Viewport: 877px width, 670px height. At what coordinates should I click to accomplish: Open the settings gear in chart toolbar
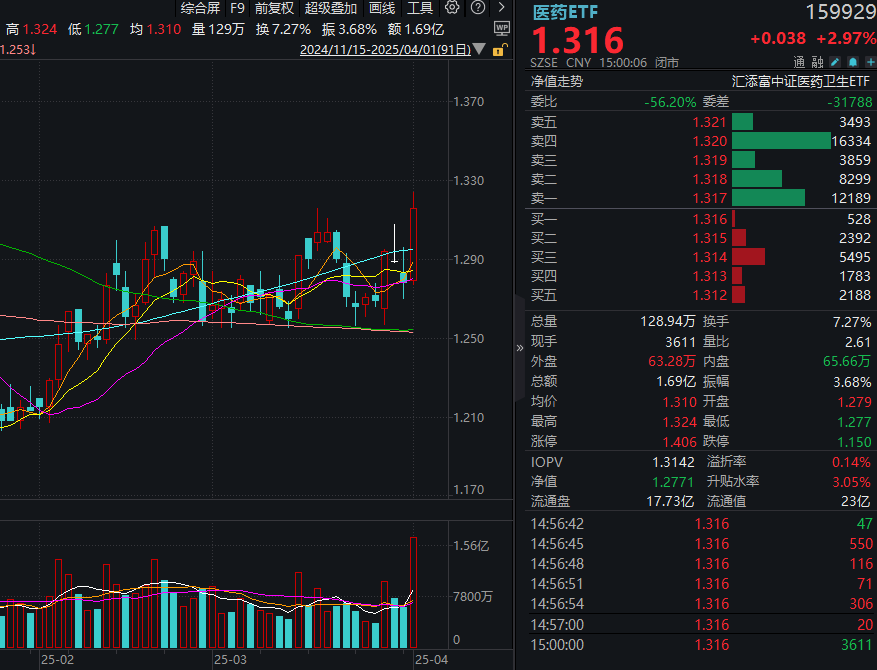click(x=452, y=8)
